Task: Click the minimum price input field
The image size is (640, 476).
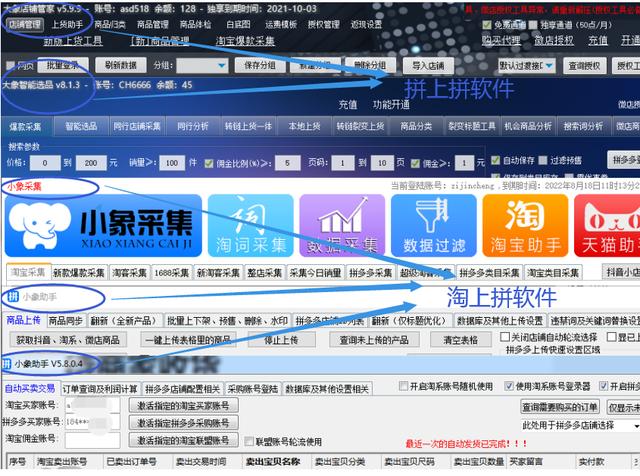Action: click(x=44, y=161)
